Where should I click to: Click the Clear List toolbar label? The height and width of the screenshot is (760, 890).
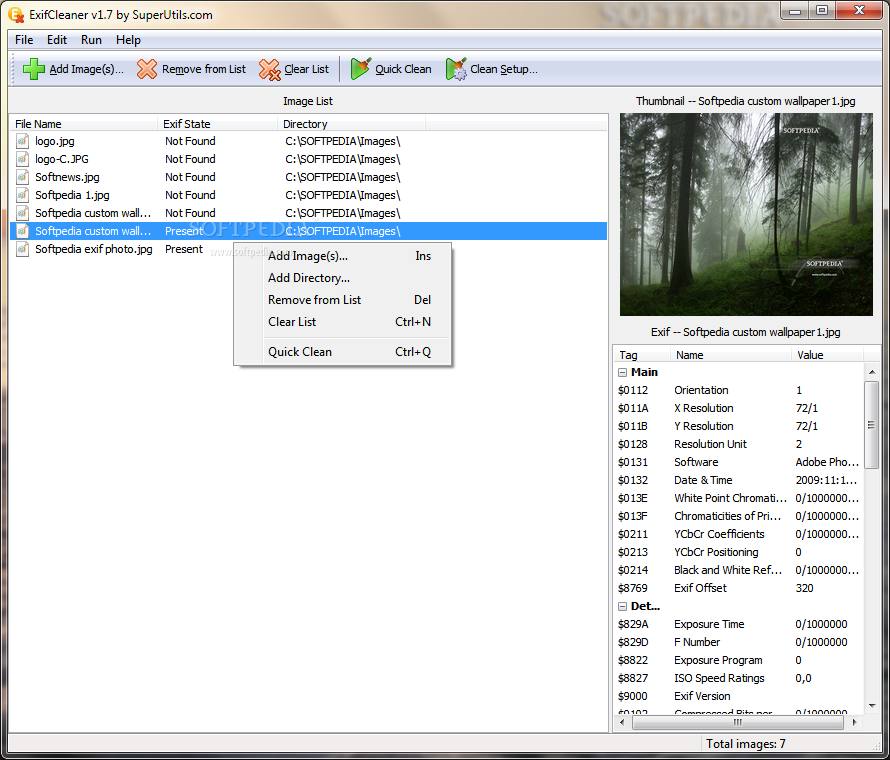[307, 69]
